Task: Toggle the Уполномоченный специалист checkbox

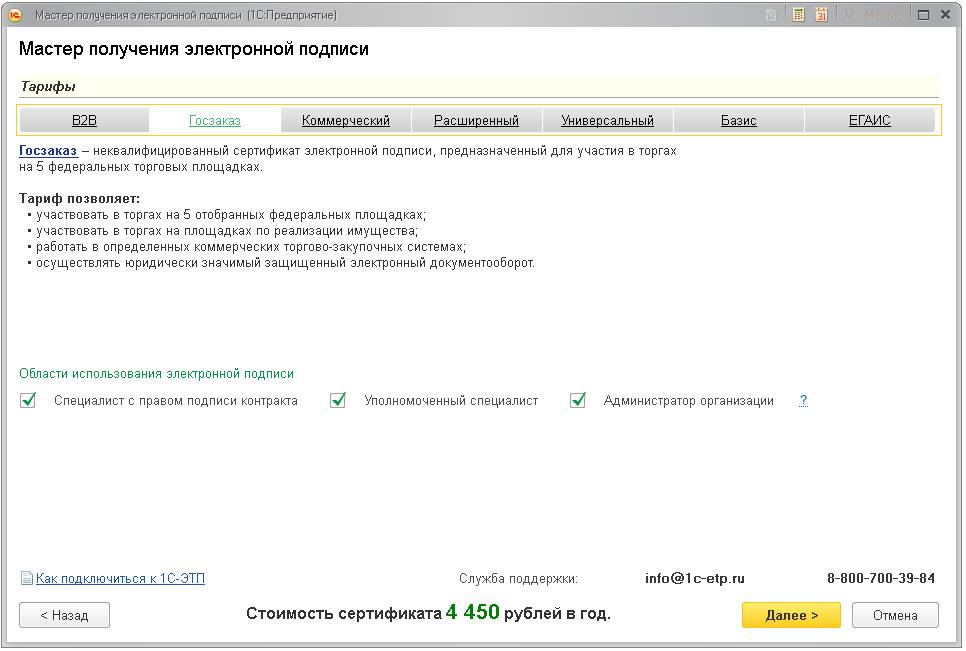Action: [x=338, y=400]
